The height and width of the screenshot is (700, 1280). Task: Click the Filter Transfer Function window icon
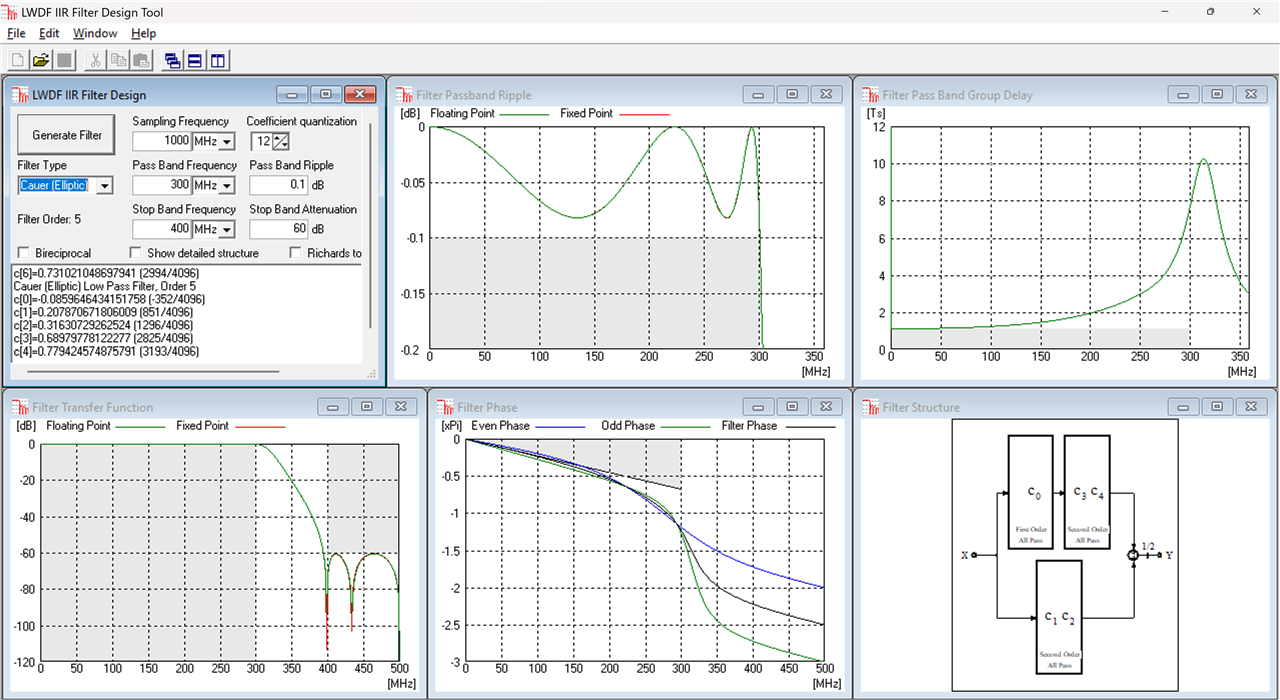coord(20,407)
